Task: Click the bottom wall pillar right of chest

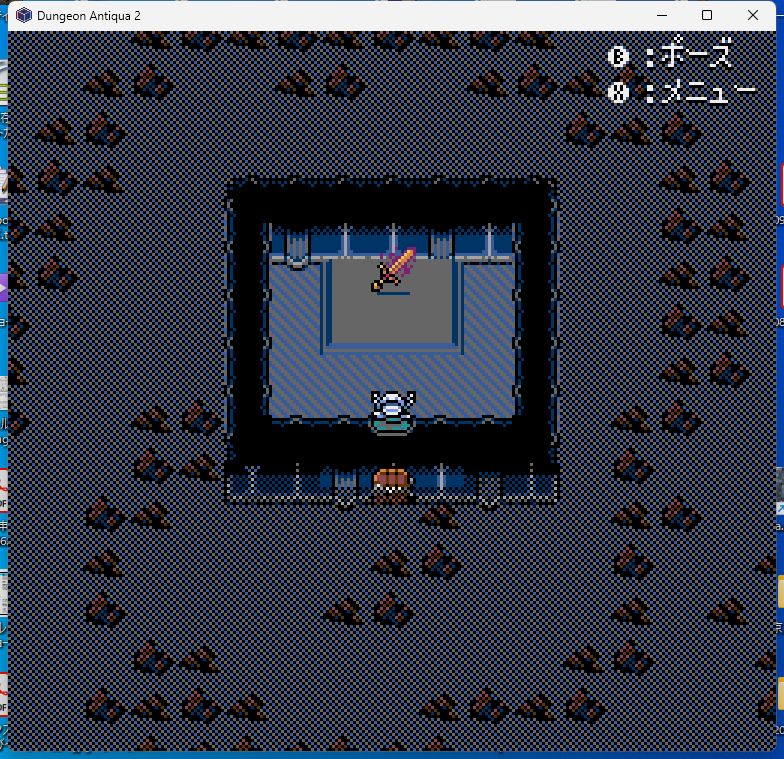Action: pyautogui.click(x=488, y=486)
